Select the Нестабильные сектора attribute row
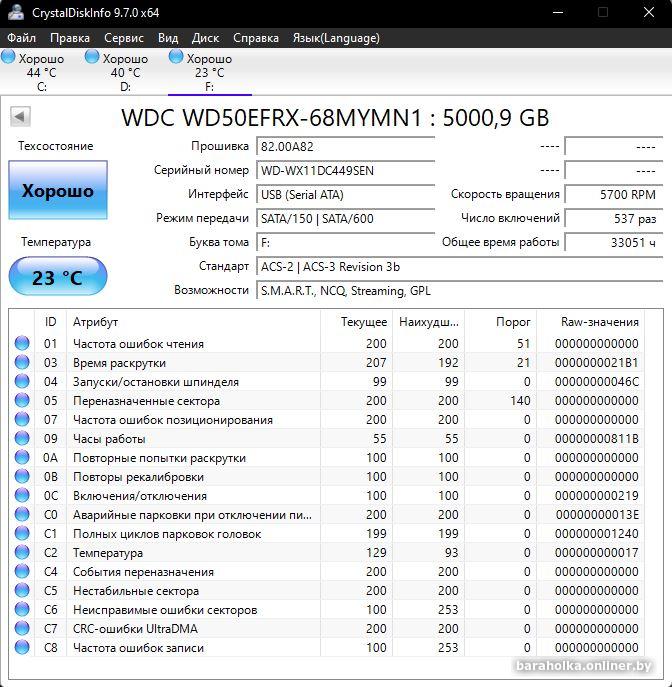 327,590
